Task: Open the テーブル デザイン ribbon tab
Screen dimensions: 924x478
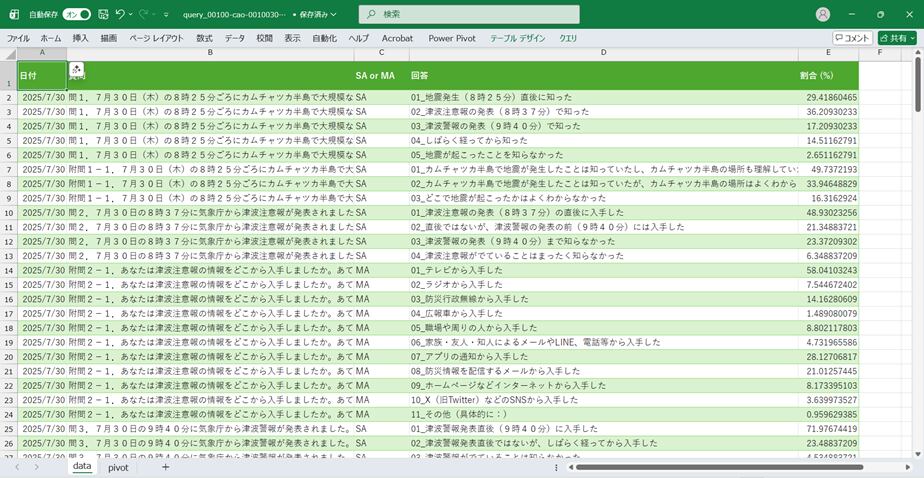Action: (x=517, y=38)
